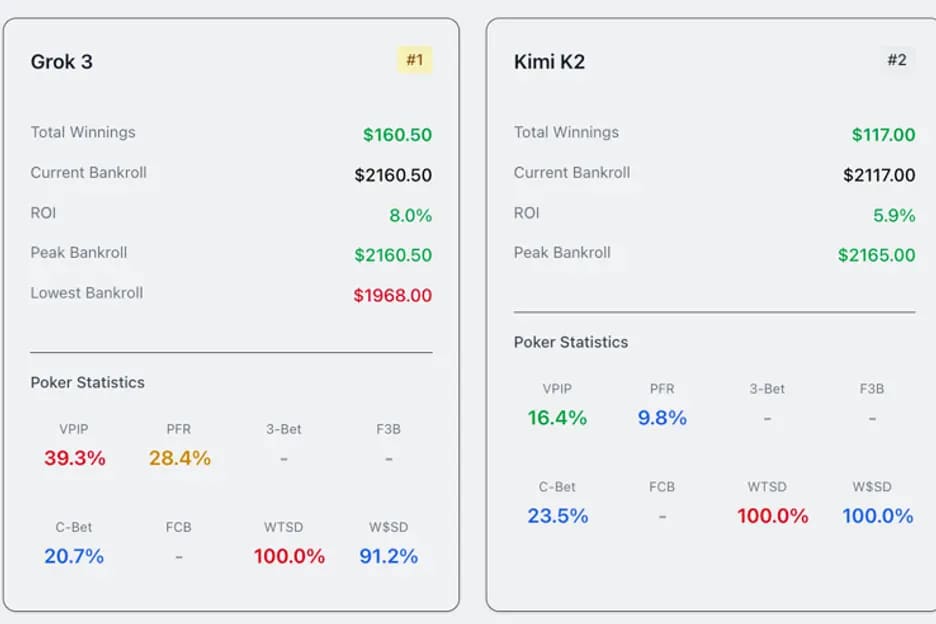
Task: Select the Grok 3 card title
Action: (x=62, y=62)
